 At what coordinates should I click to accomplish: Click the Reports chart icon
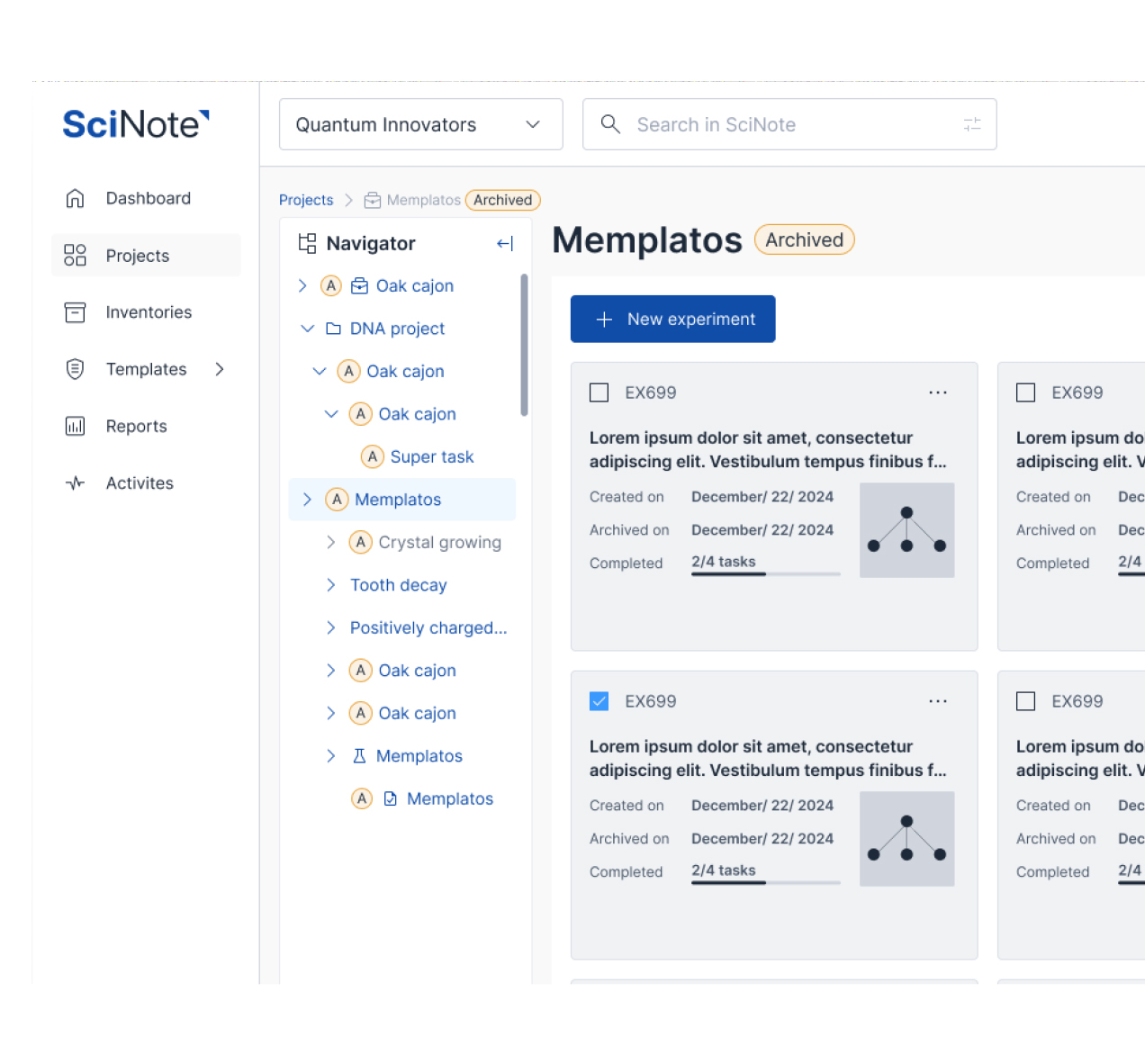point(76,426)
